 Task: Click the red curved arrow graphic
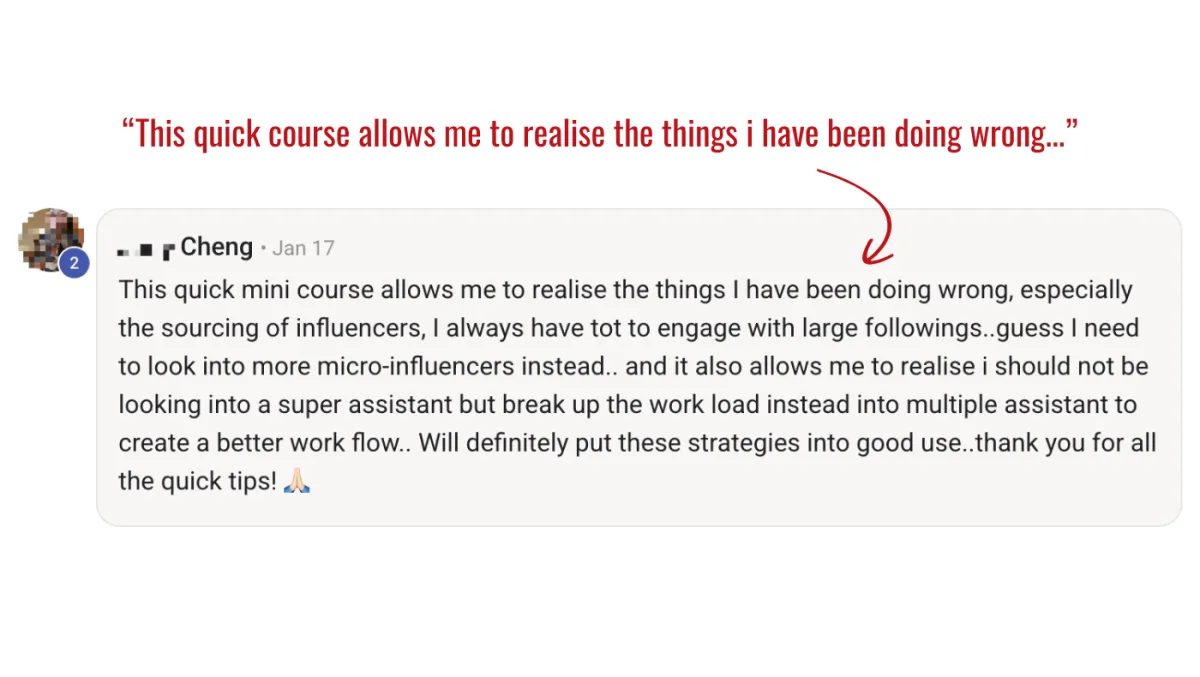pos(858,216)
